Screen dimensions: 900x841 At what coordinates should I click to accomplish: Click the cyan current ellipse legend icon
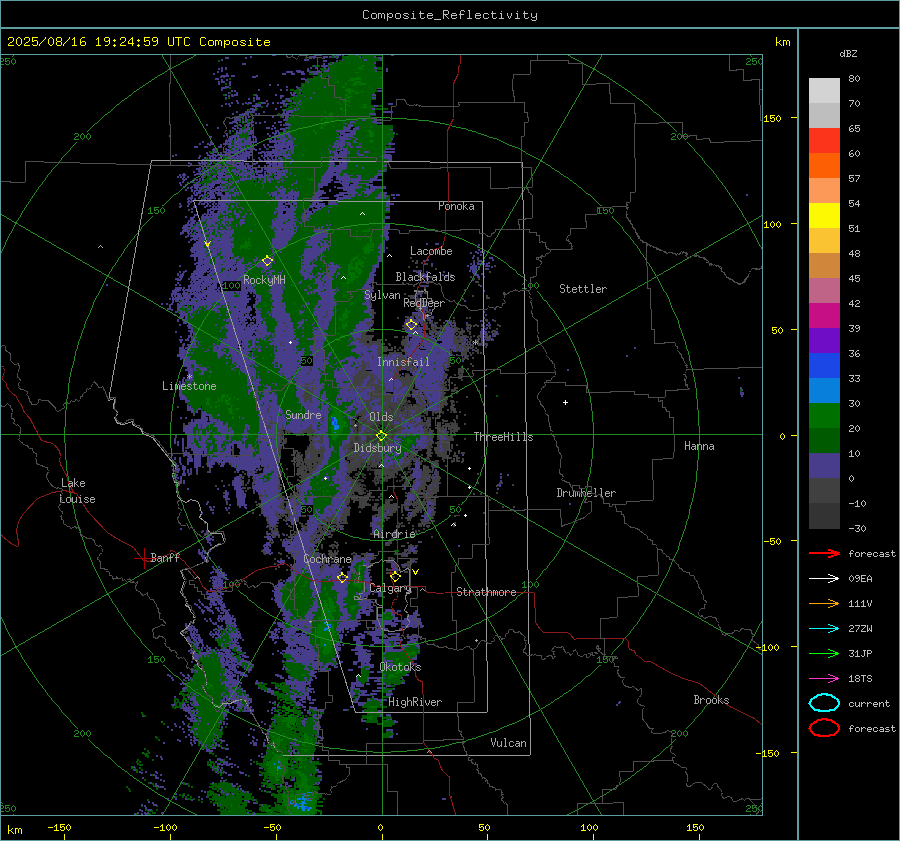pos(824,703)
